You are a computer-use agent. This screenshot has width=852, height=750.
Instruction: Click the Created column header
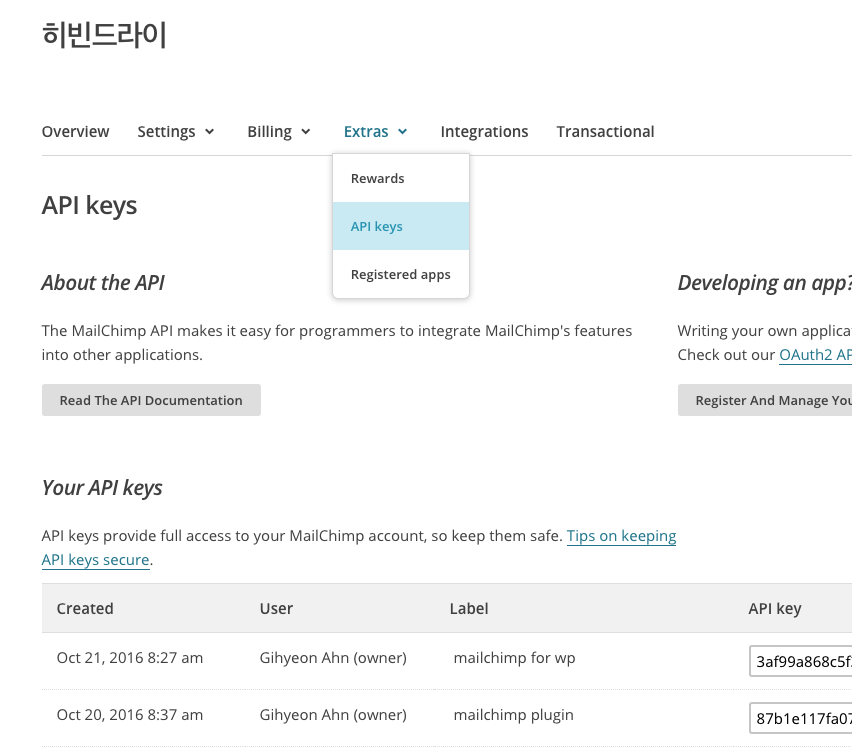point(85,608)
